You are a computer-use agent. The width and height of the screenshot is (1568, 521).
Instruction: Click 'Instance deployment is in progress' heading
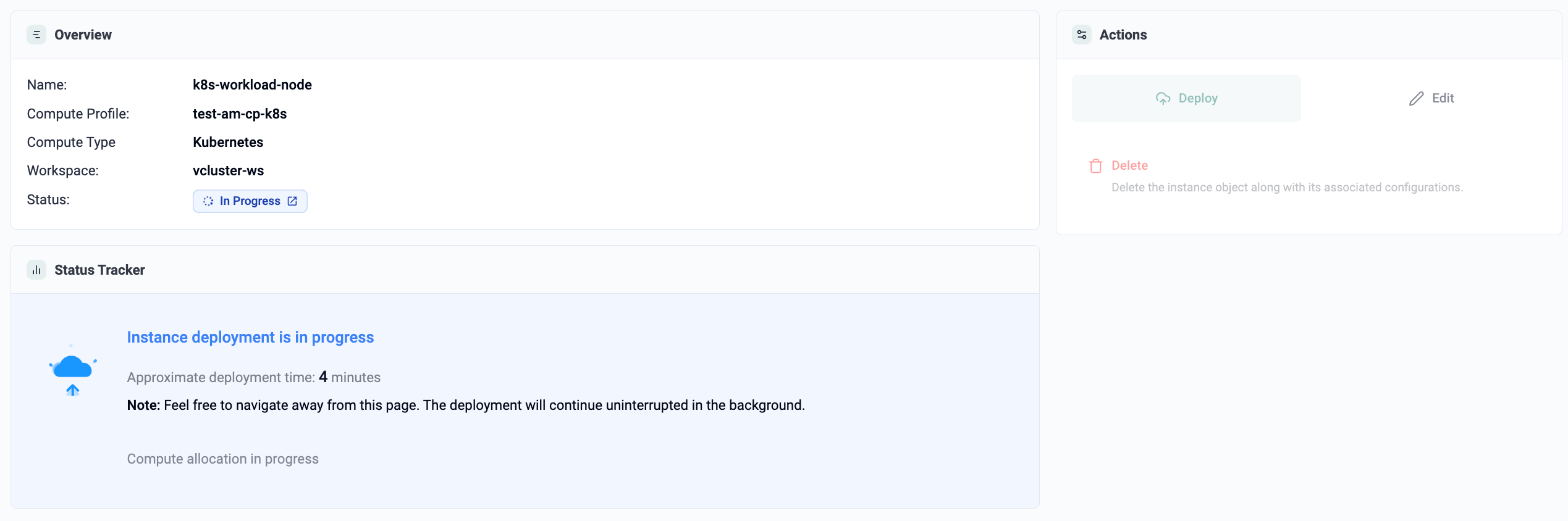tap(250, 337)
